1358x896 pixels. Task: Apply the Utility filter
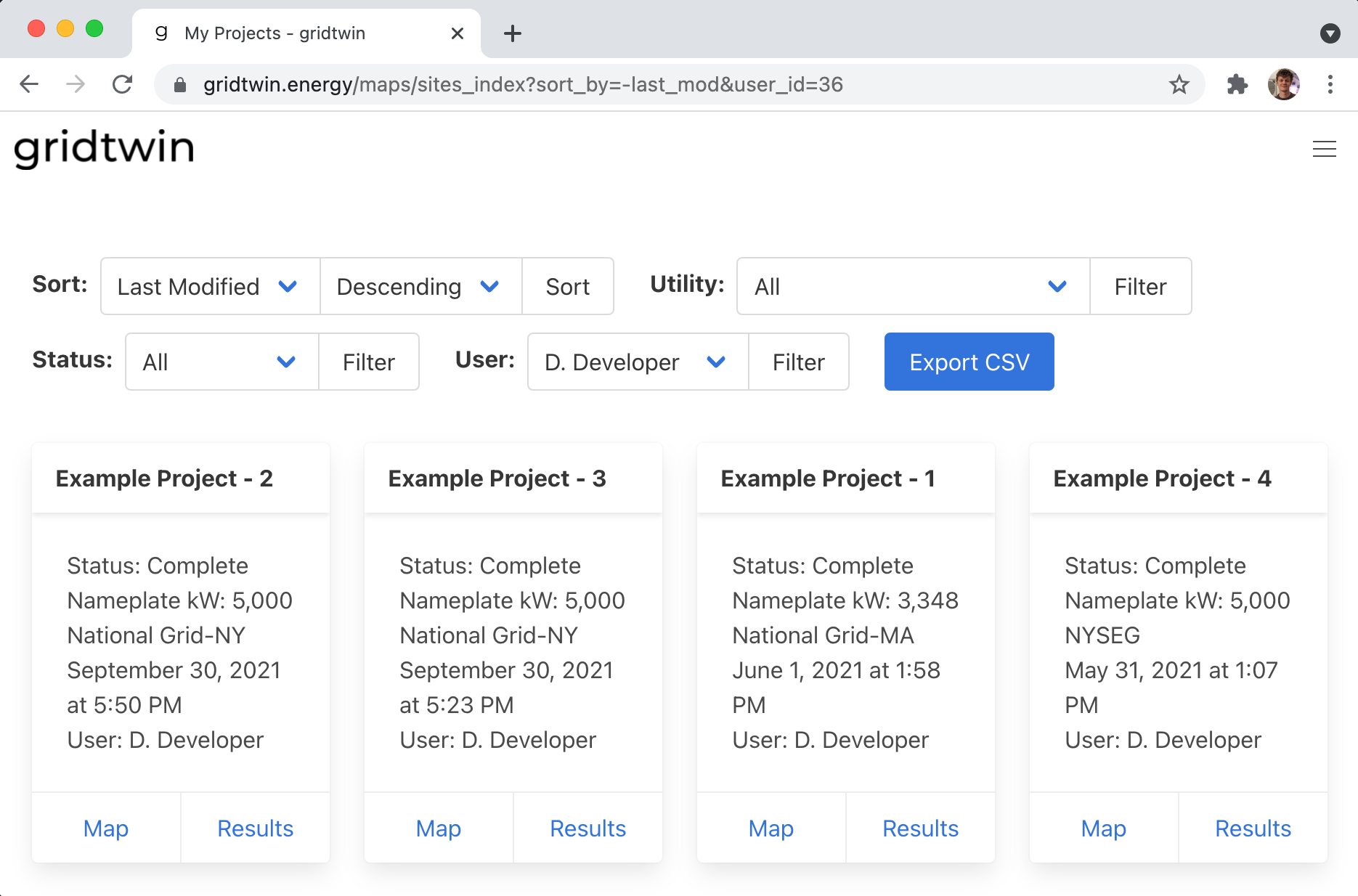point(1140,286)
